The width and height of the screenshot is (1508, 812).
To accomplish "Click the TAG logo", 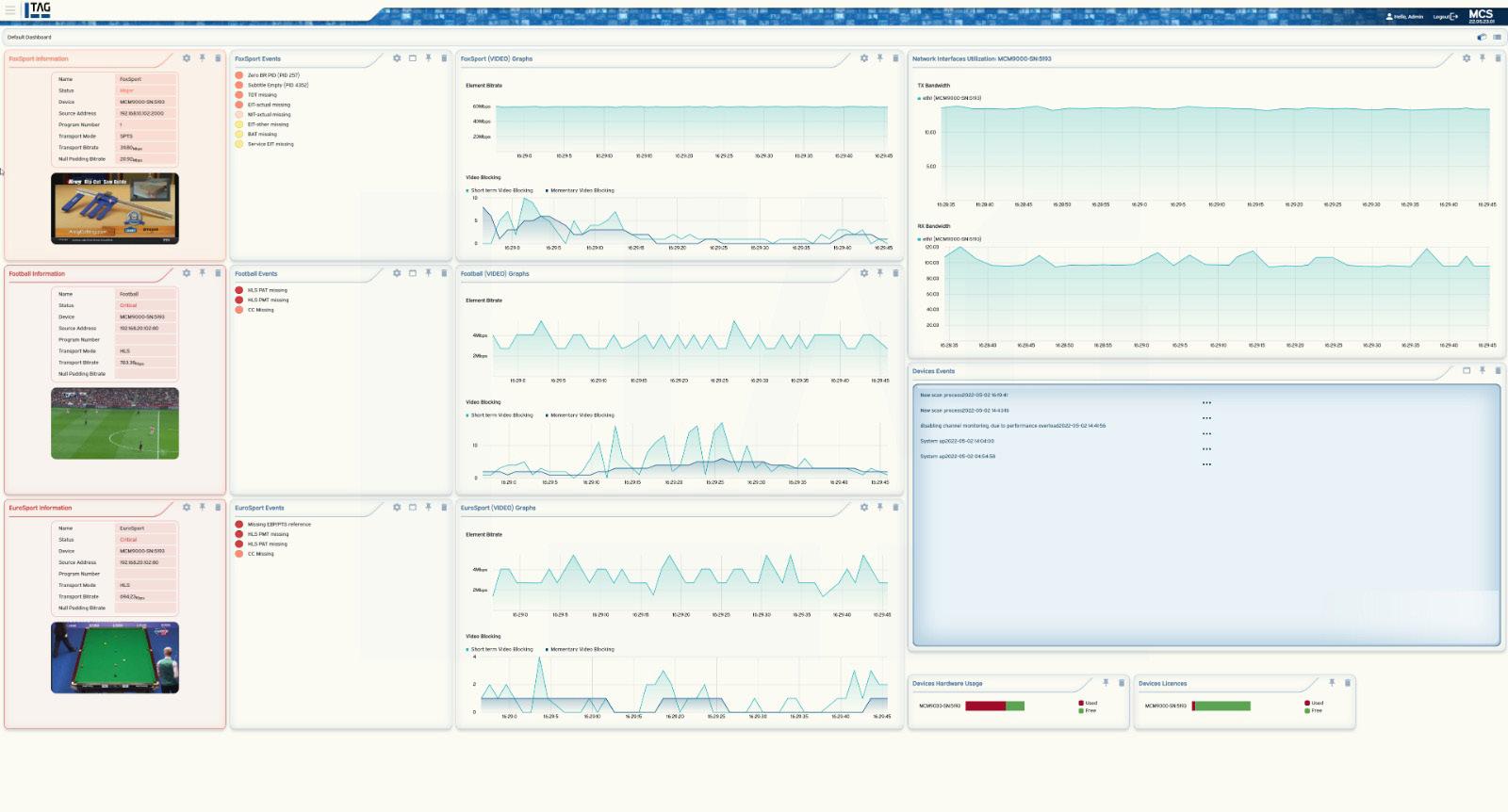I will [x=37, y=10].
